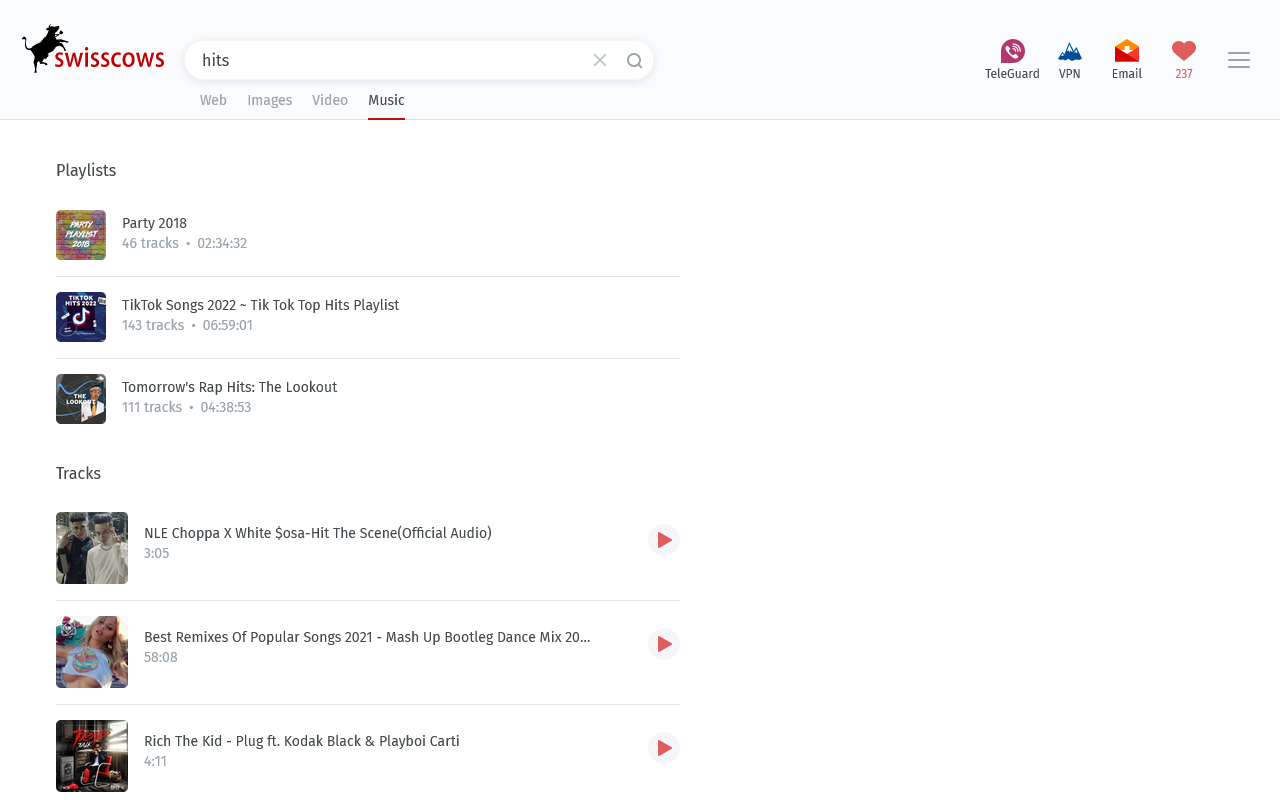
Task: Open the Party 2018 playlist thumbnail
Action: (x=81, y=235)
